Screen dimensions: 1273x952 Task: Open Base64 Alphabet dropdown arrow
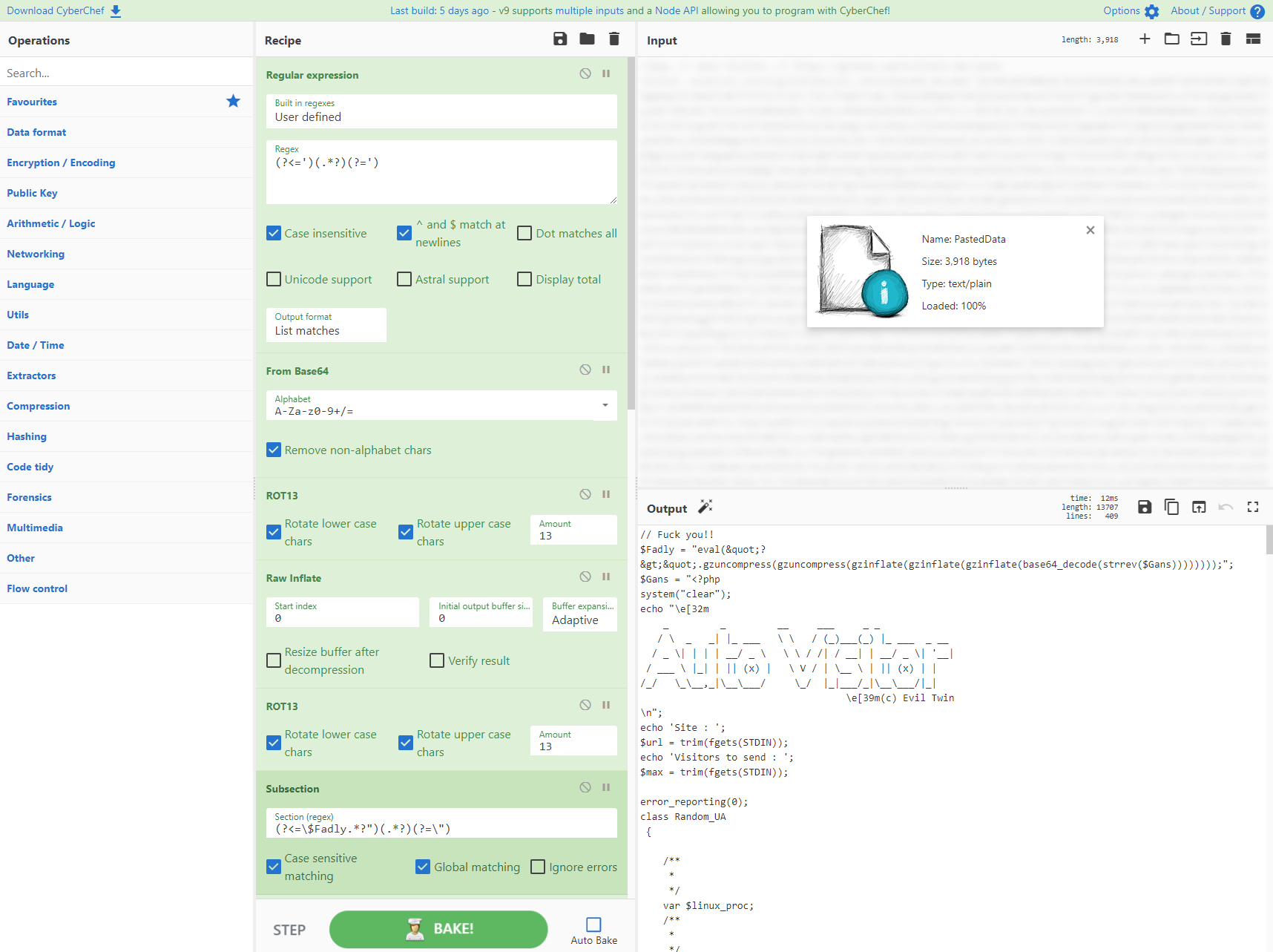[x=605, y=405]
